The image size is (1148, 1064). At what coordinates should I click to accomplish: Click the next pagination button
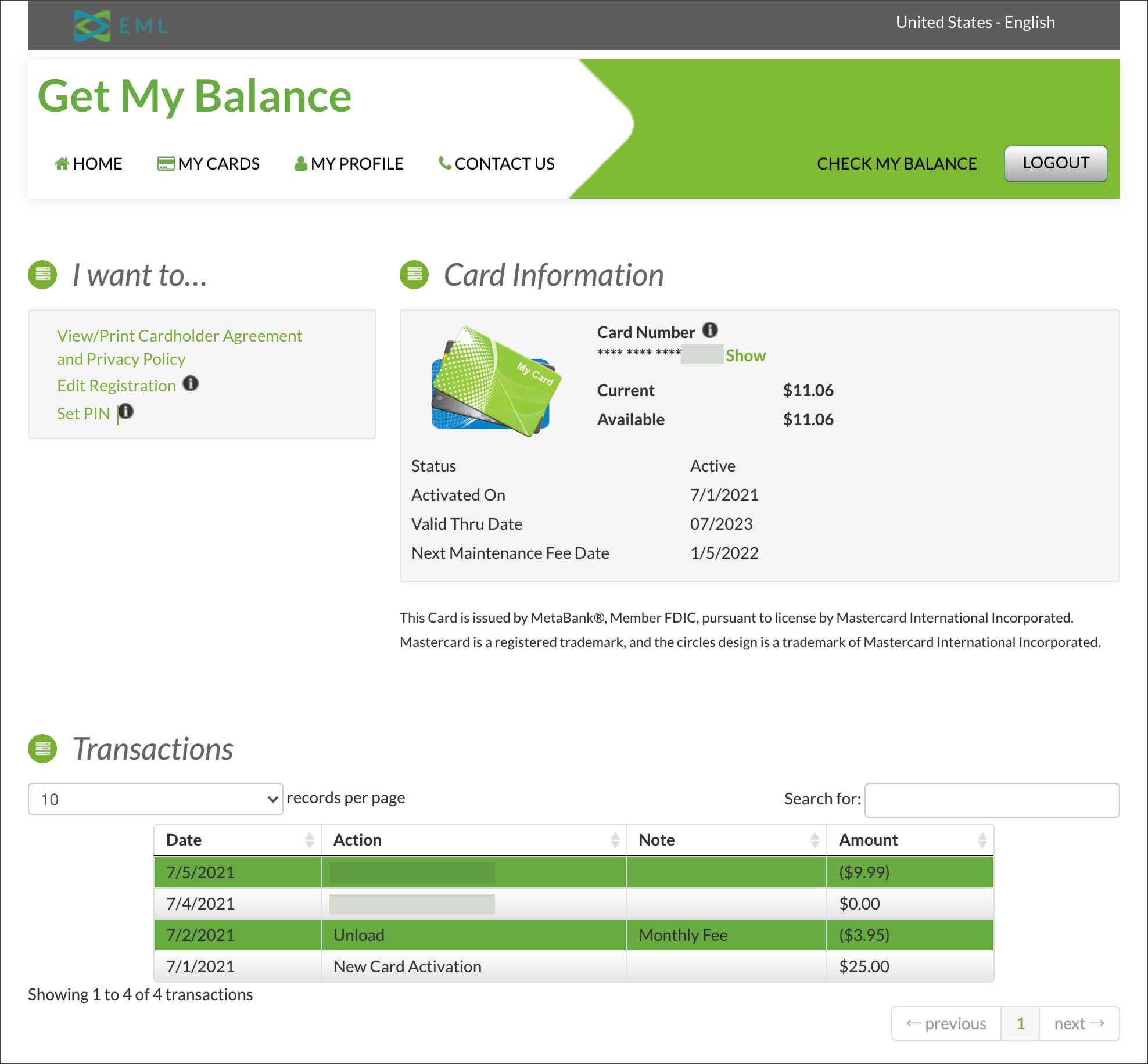click(x=1079, y=1023)
